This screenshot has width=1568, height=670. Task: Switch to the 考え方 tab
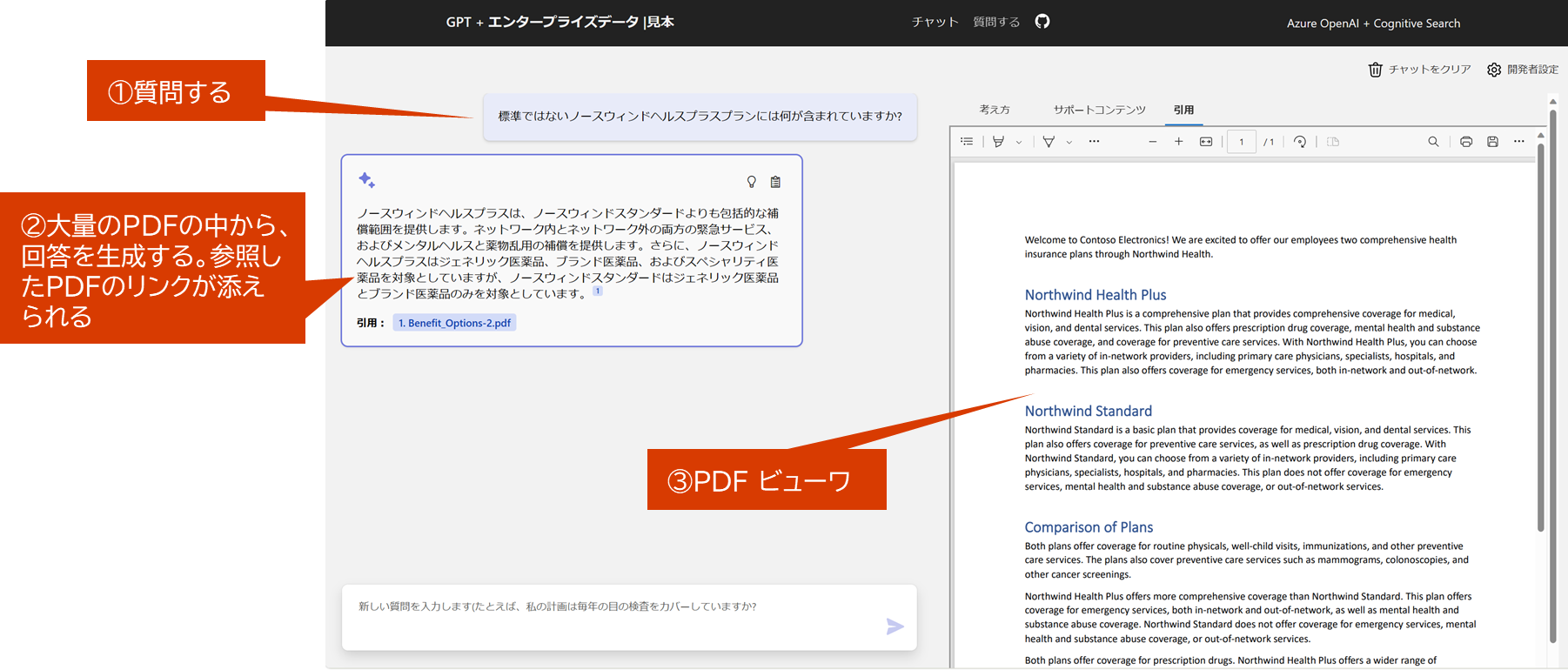[x=995, y=110]
